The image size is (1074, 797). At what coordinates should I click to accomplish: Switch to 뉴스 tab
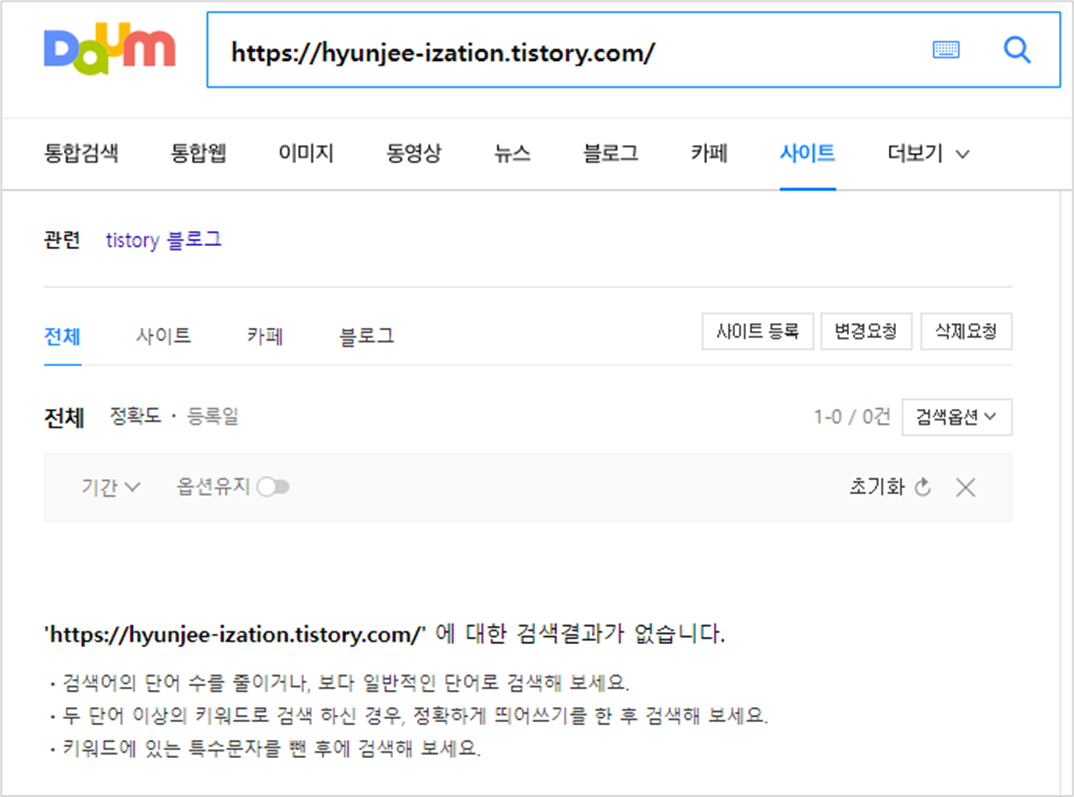point(512,153)
